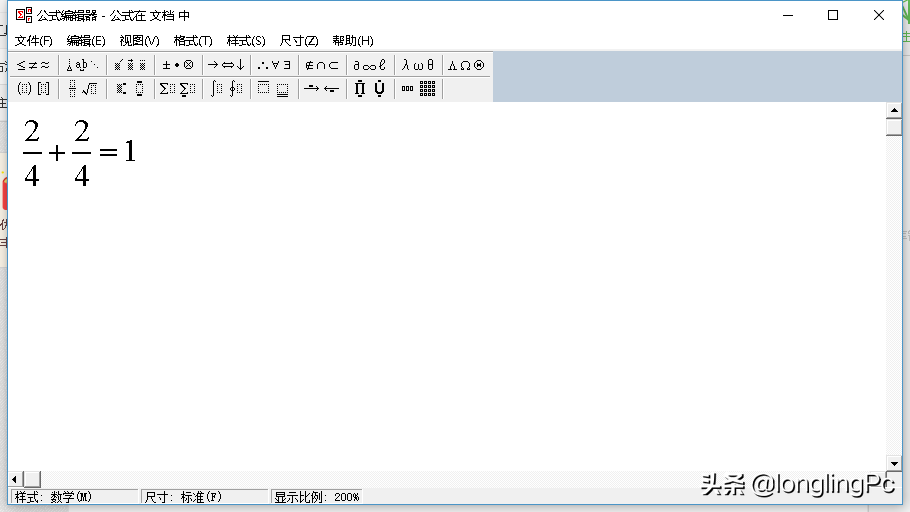
Task: Click the horizontal scrollbar thumb
Action: point(32,479)
